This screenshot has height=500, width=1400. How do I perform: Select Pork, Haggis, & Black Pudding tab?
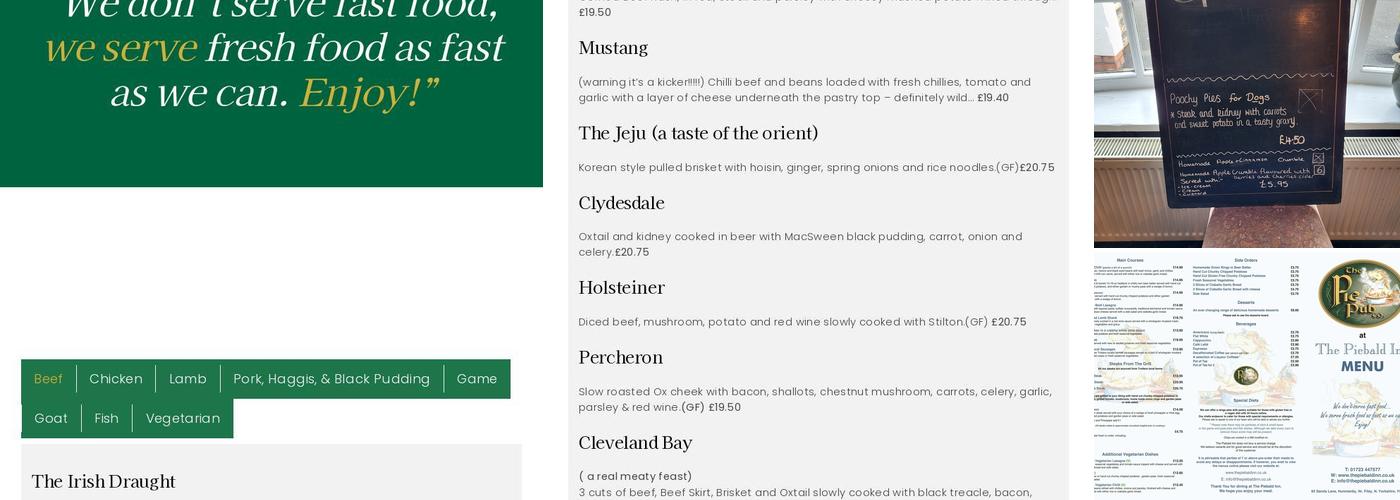[x=332, y=379]
